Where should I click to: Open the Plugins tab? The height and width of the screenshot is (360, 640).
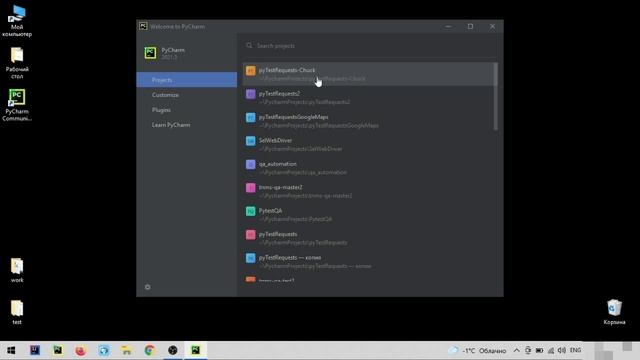tap(187, 110)
